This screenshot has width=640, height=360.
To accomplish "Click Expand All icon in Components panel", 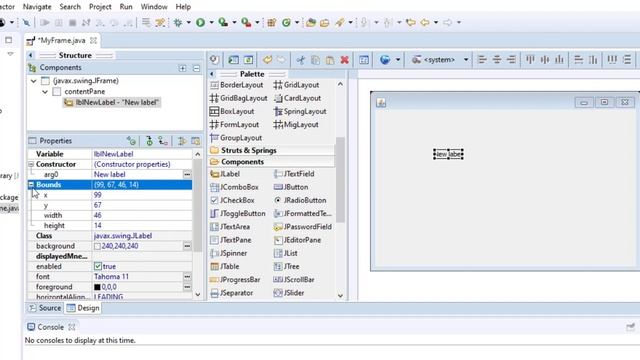I will pos(182,68).
